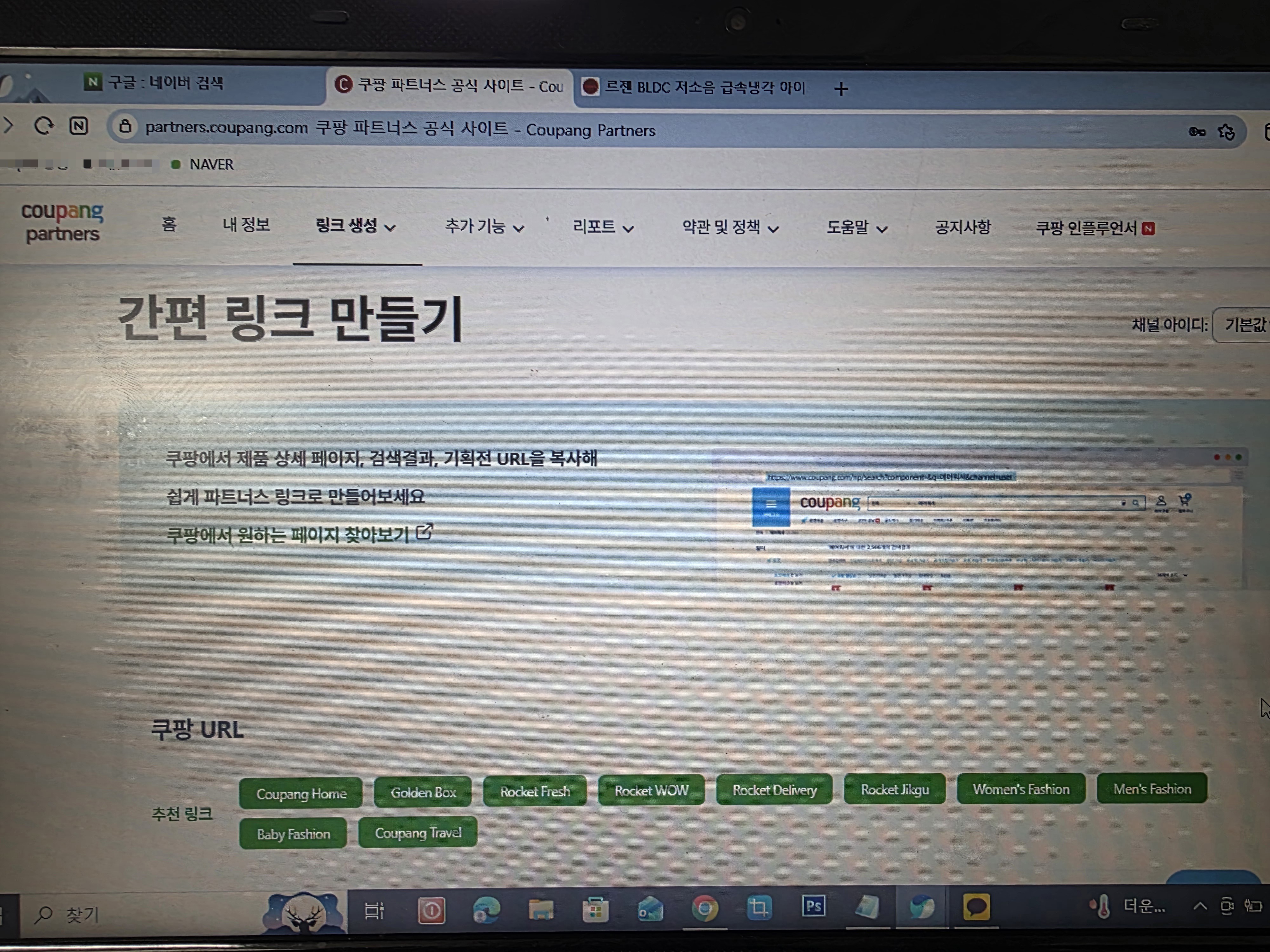Open KakaoTalk from the taskbar
The width and height of the screenshot is (1270, 952).
tap(976, 907)
